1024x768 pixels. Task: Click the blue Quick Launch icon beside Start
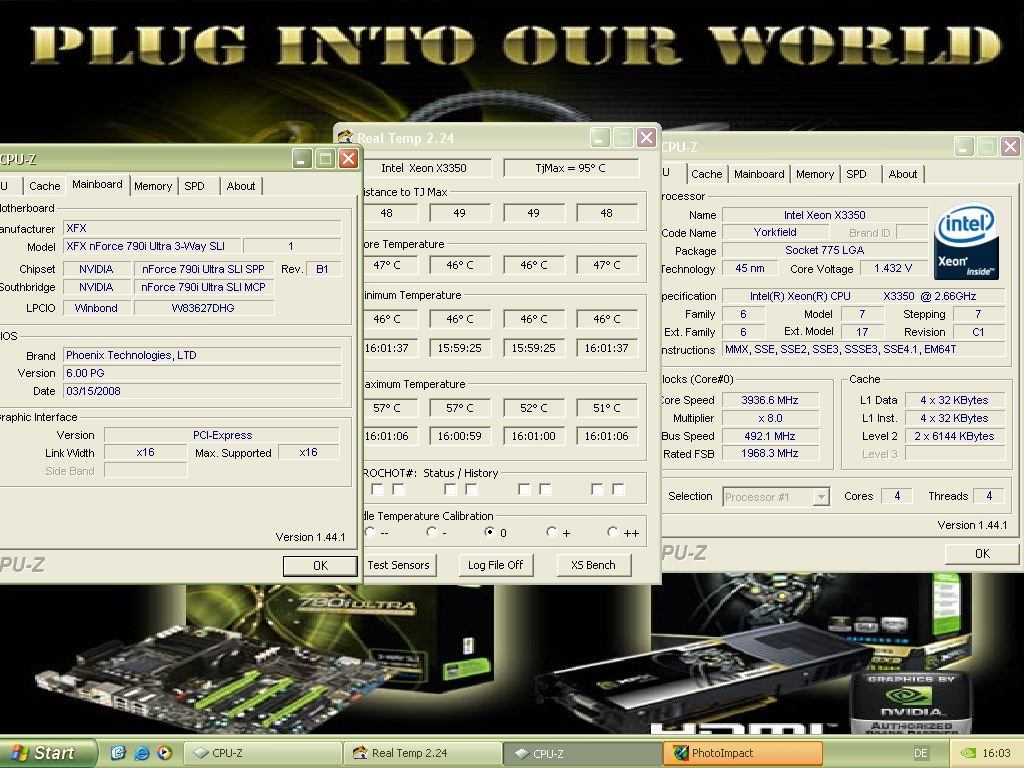118,753
